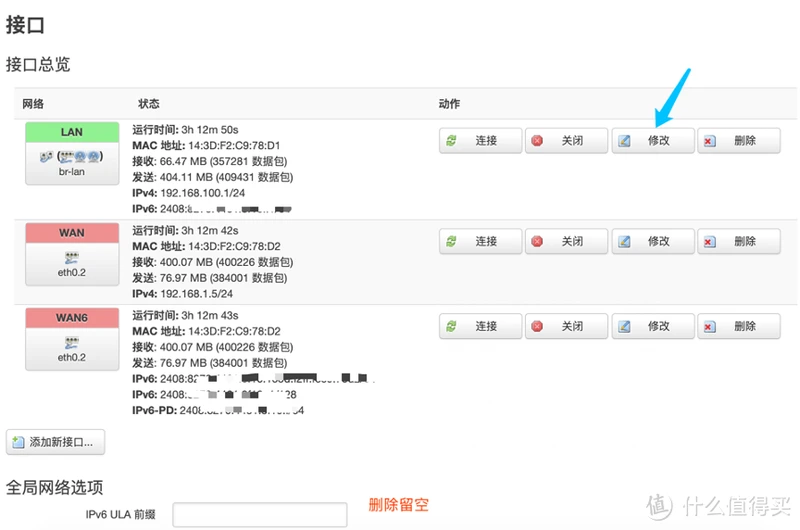Click the 添加新接口... button

point(56,442)
